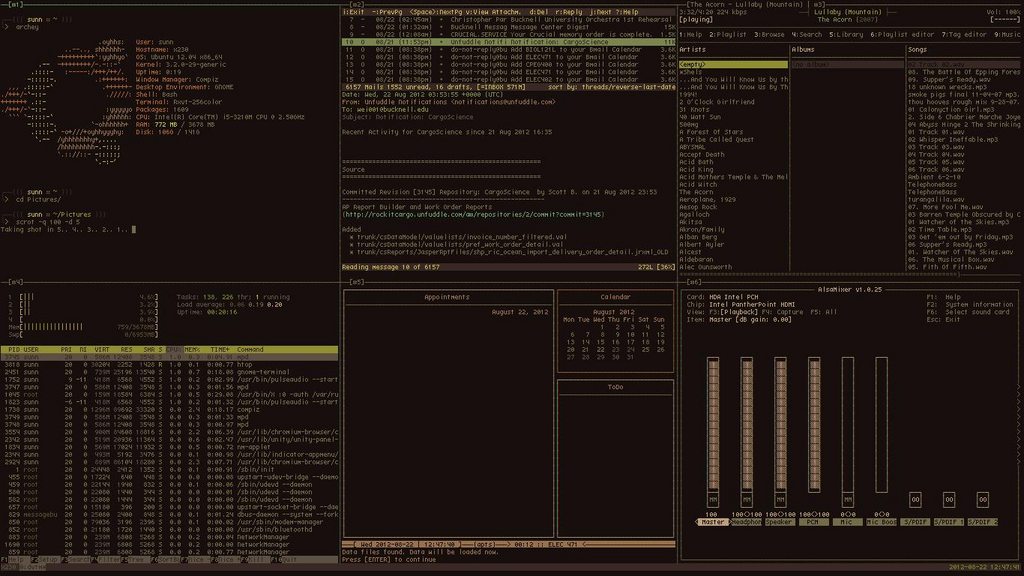The image size is (1024, 576).
Task: Select song "07. More Fool Me.wav"
Action: pyautogui.click(x=945, y=207)
